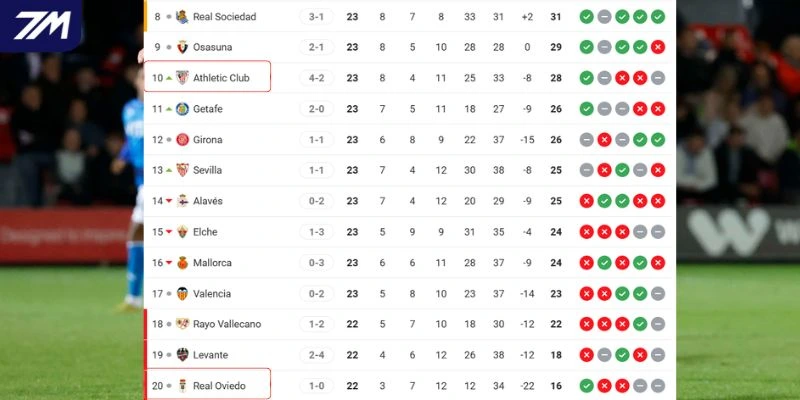Click Real Oviedo's first green win icon

click(x=586, y=386)
